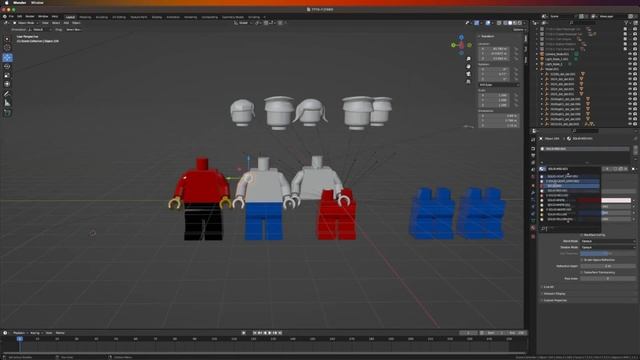640x360 pixels.
Task: Open the View Layer properties tab
Action: point(533,163)
